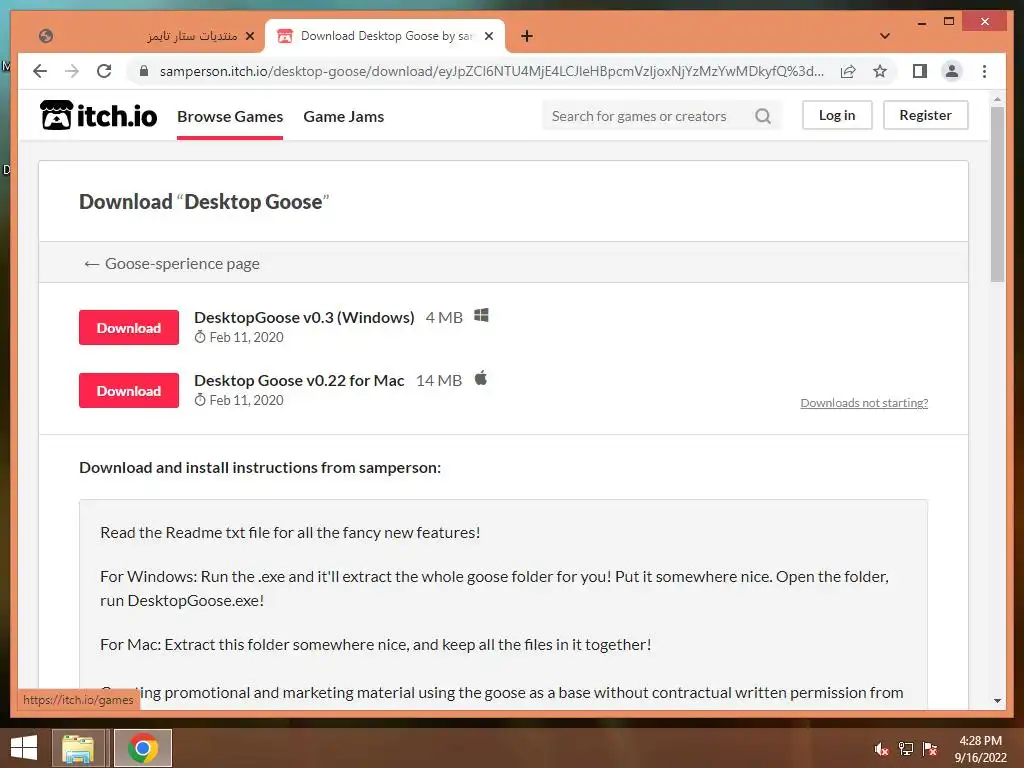Open the tab search dropdown arrow
This screenshot has width=1024, height=768.
pos(885,36)
